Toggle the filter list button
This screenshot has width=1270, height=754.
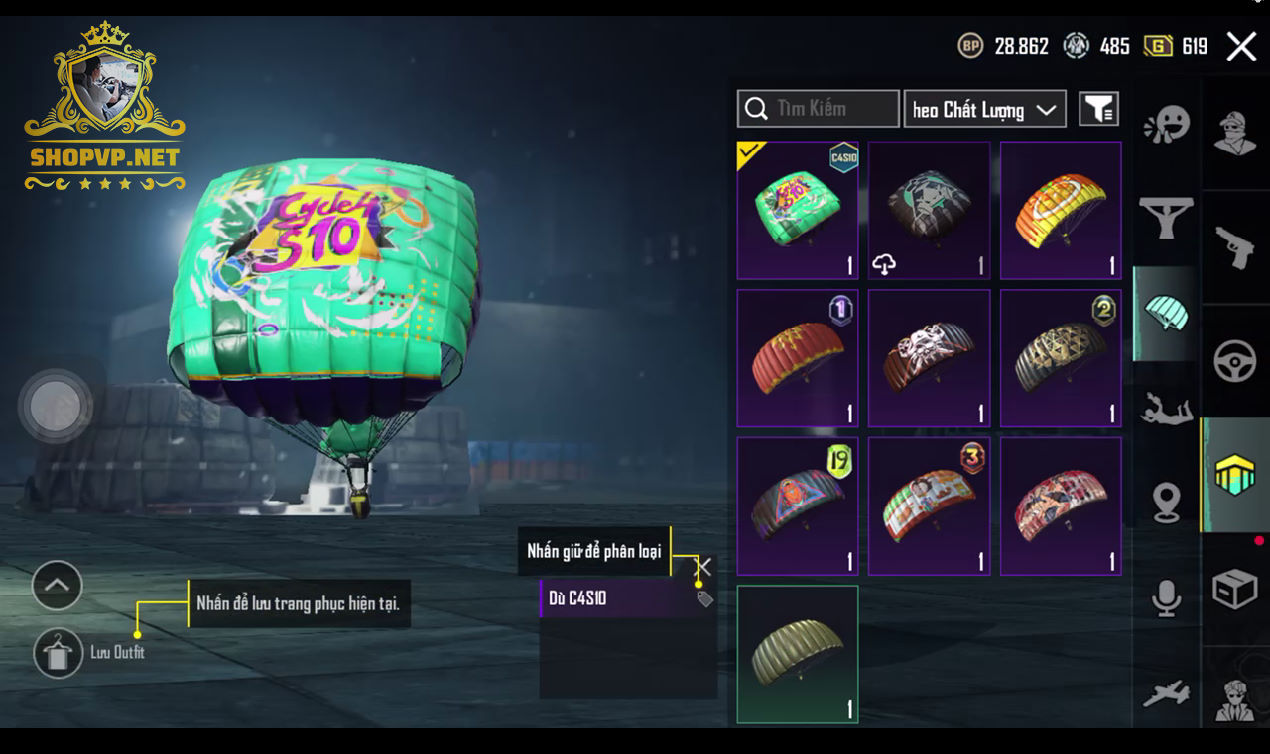pyautogui.click(x=1099, y=109)
